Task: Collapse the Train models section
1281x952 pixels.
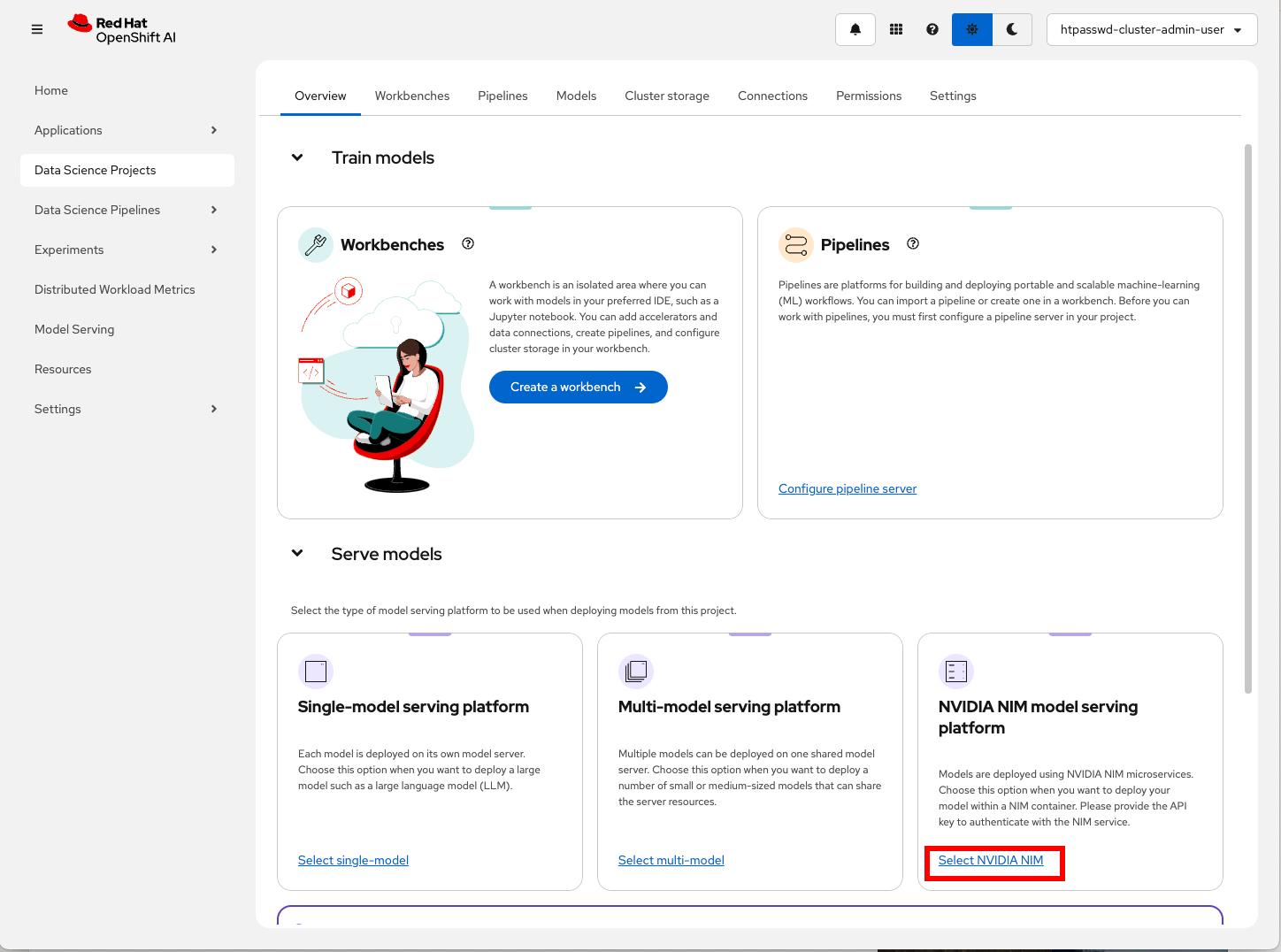Action: [297, 157]
